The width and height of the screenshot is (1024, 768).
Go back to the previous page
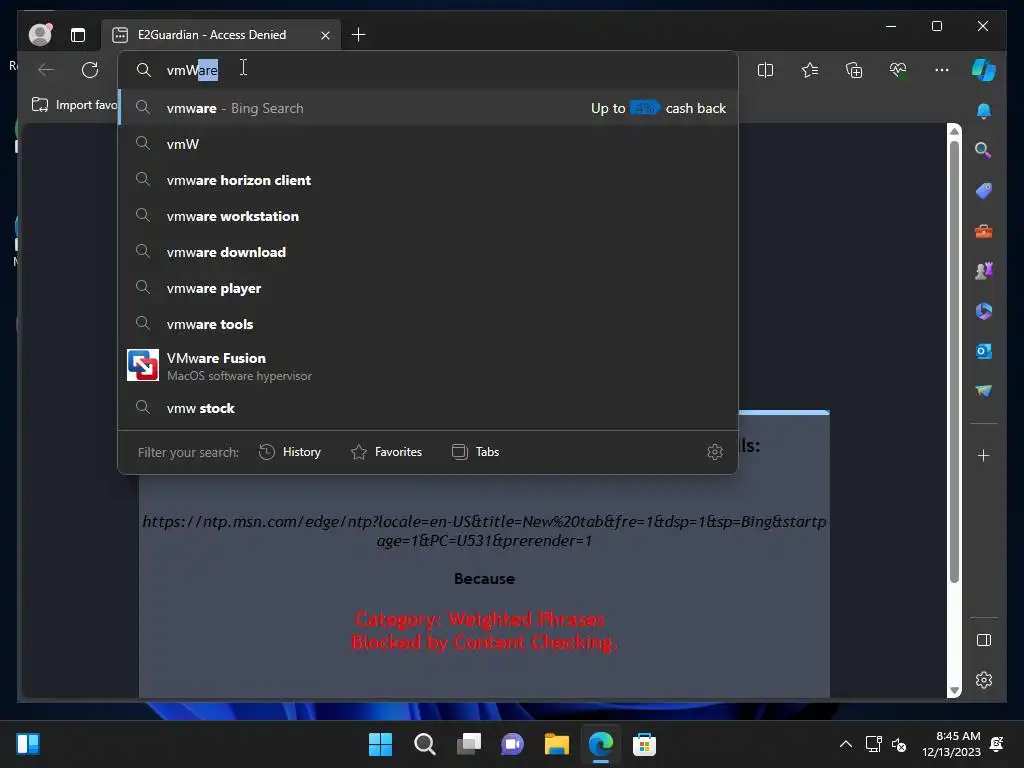tap(46, 70)
